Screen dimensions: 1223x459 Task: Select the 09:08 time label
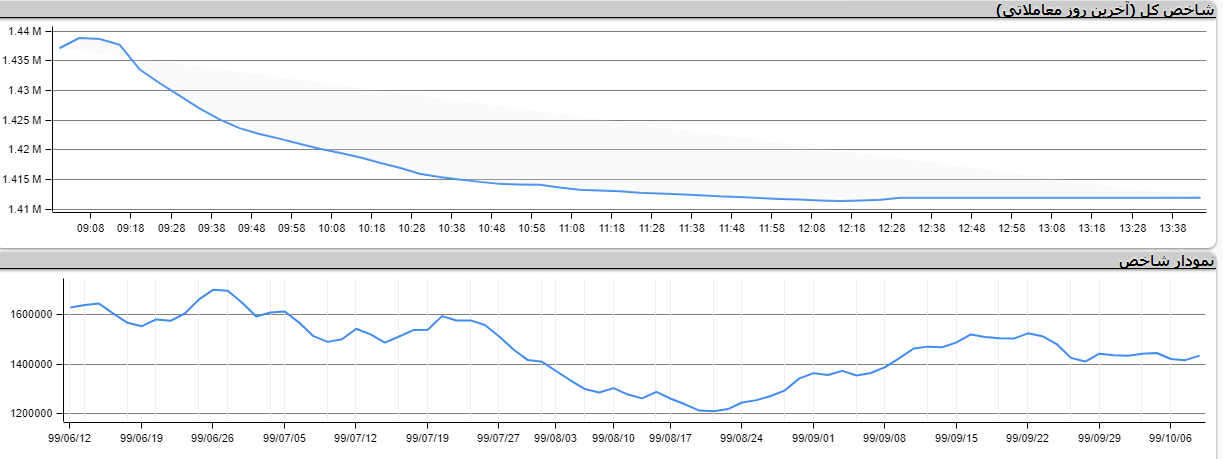click(x=91, y=228)
